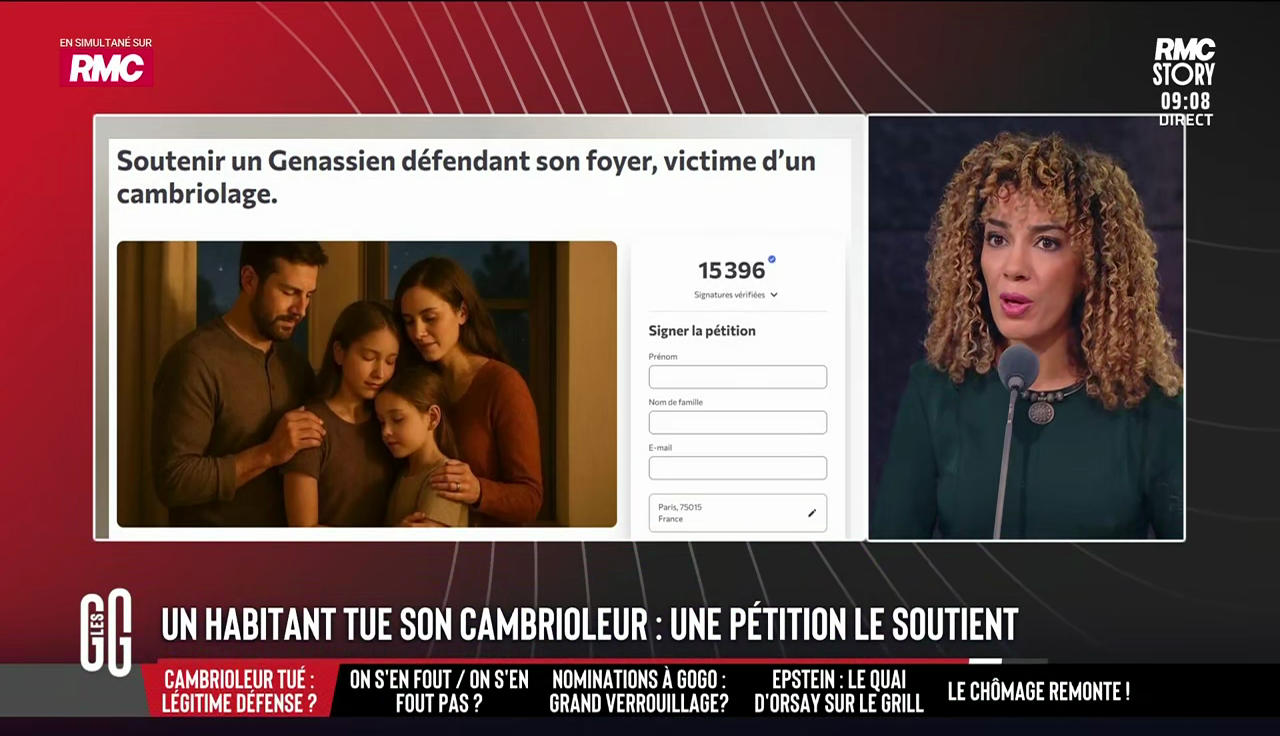Click the E-mail input field

[x=738, y=468]
